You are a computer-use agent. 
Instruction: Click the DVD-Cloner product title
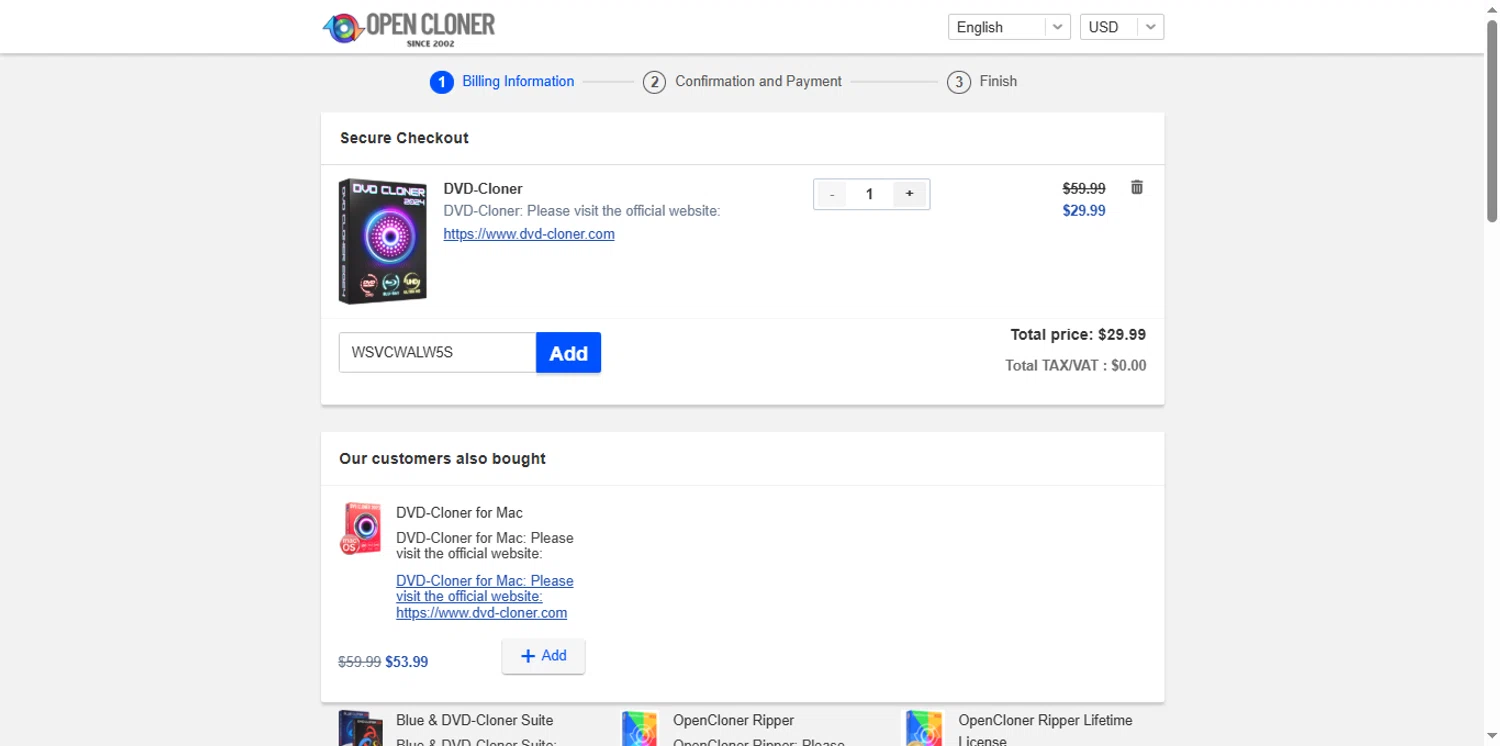click(x=483, y=189)
